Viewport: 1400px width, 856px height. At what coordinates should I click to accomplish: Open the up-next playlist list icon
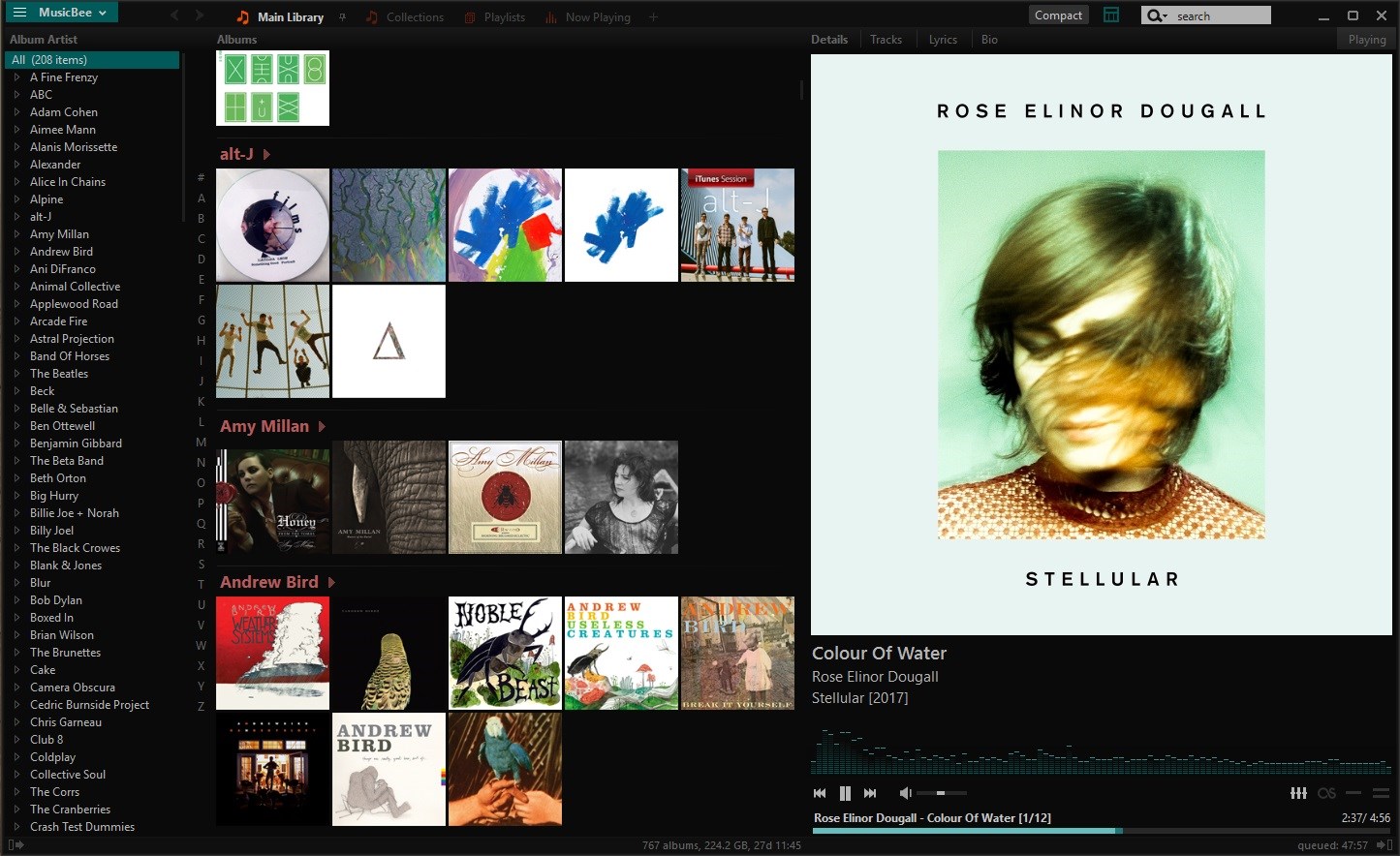click(1382, 793)
